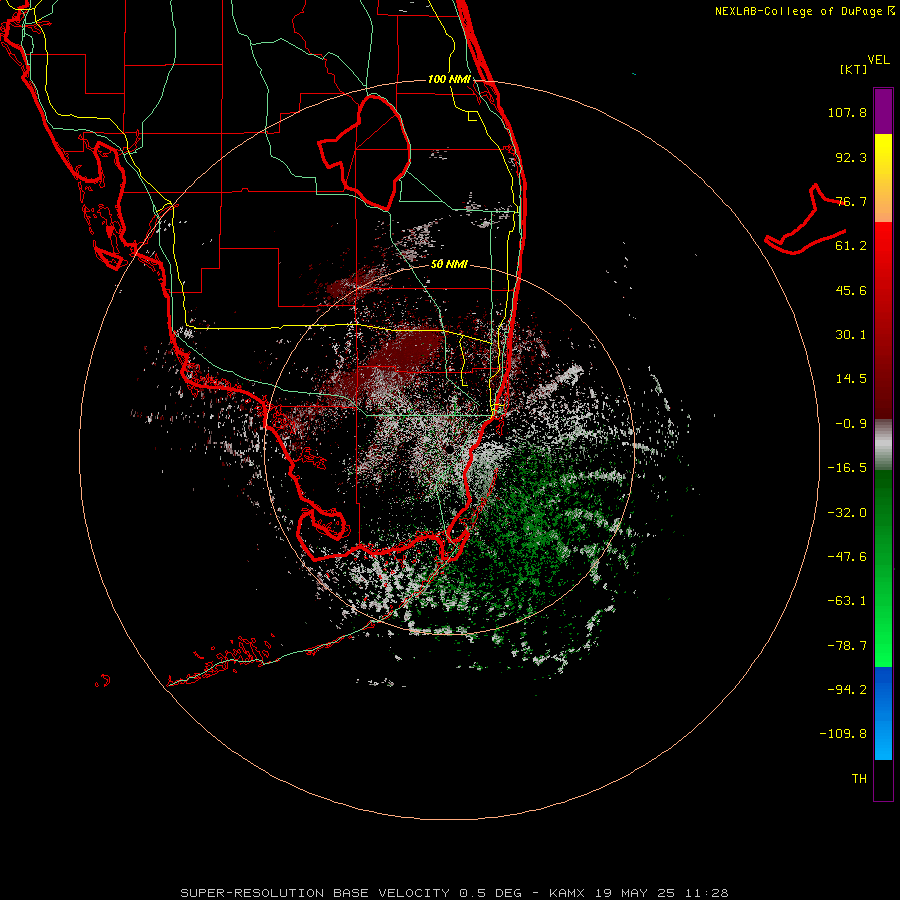This screenshot has height=900, width=900.
Task: Pick the purple segment of the velocity color bar
Action: point(883,111)
